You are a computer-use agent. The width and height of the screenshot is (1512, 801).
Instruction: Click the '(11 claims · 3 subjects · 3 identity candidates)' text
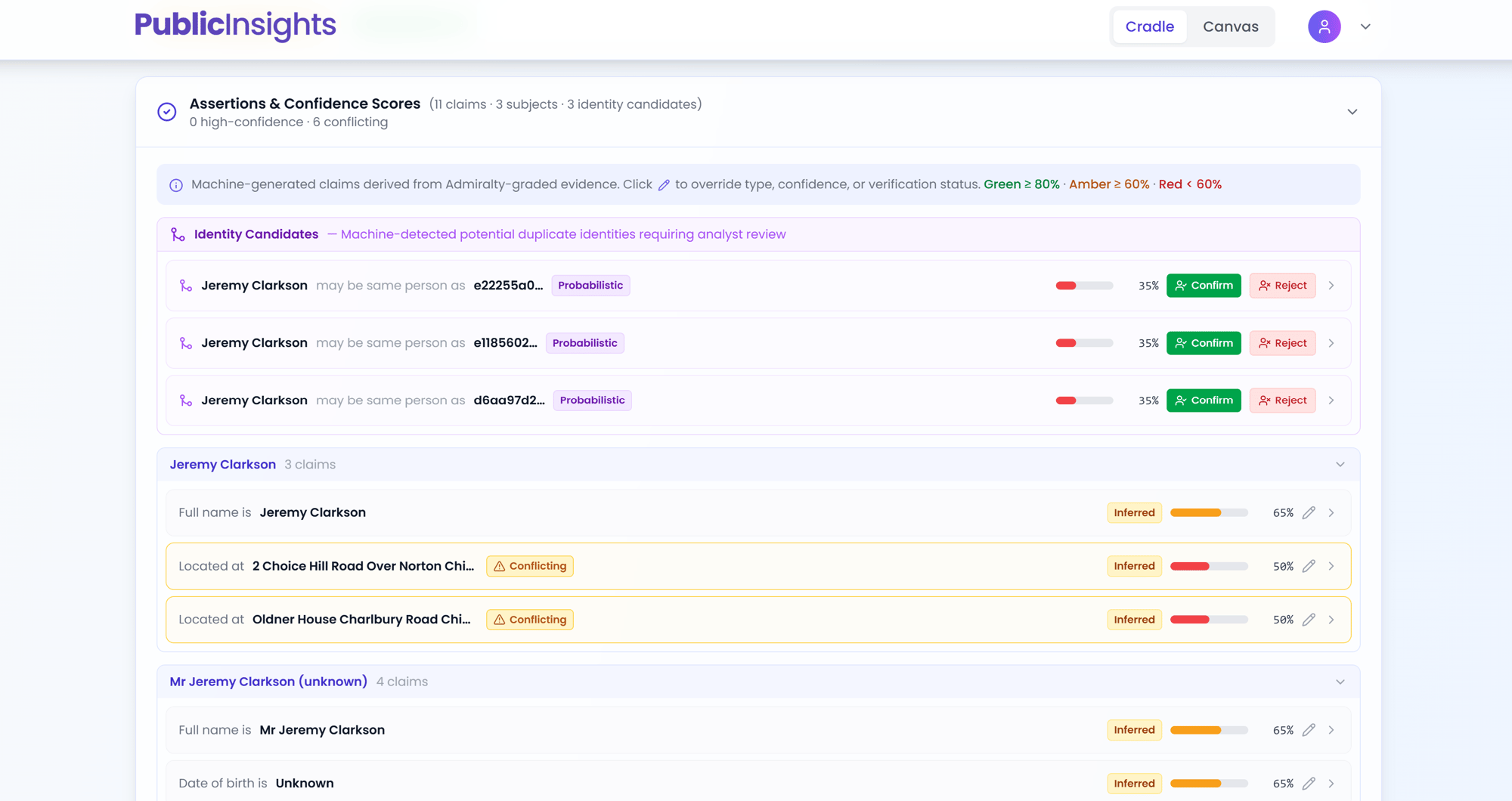[565, 104]
